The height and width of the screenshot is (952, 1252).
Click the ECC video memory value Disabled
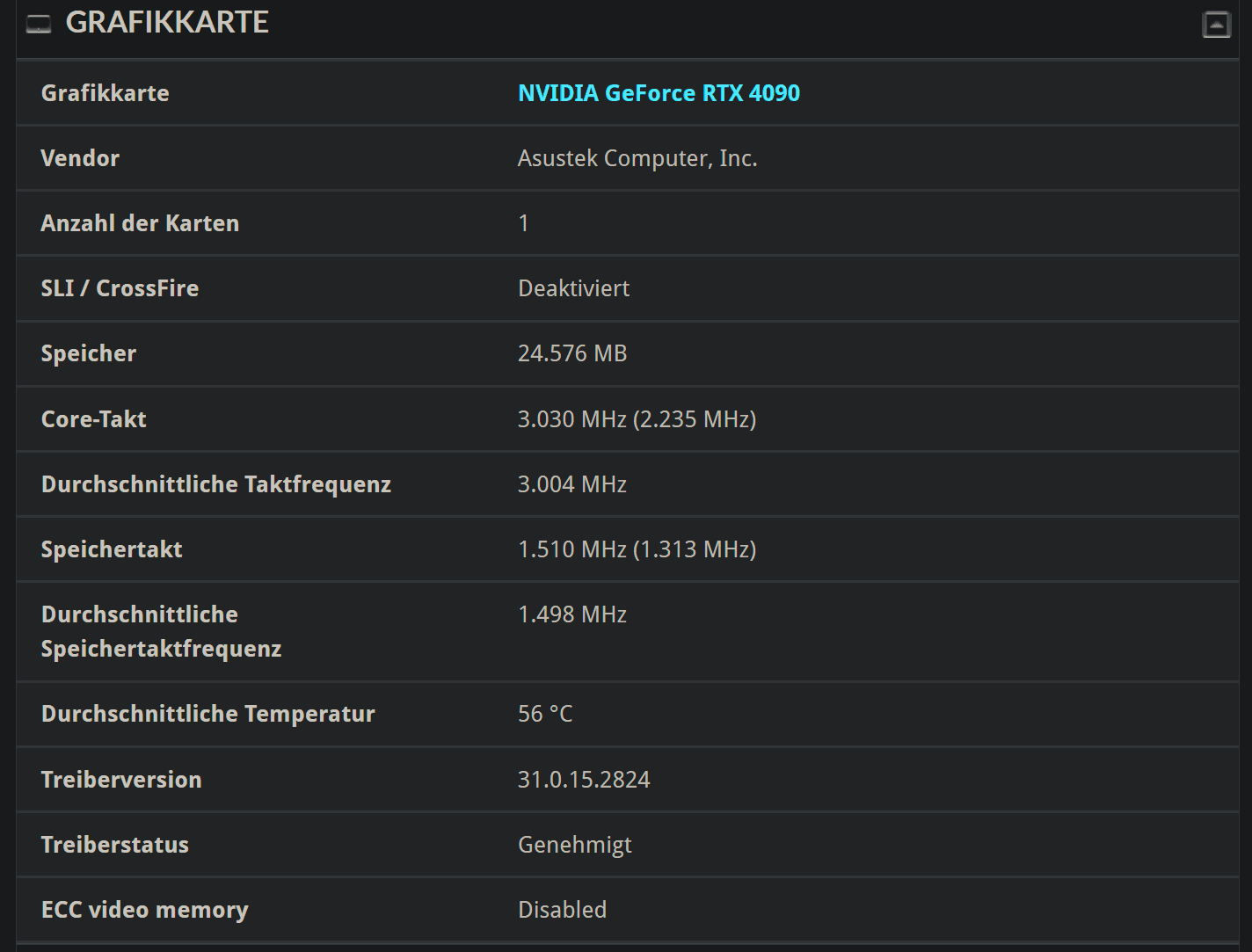pos(563,910)
